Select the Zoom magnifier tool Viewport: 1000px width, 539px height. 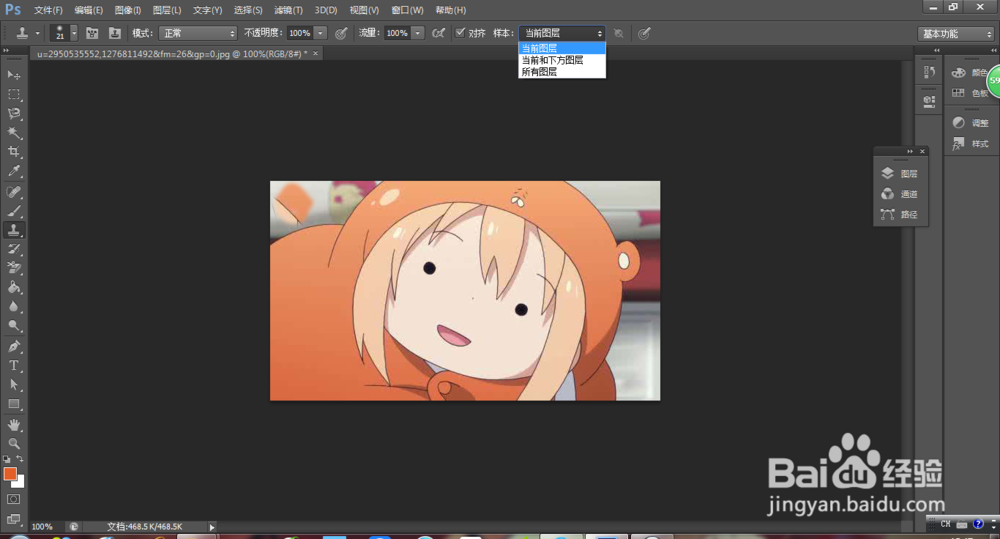[13, 443]
